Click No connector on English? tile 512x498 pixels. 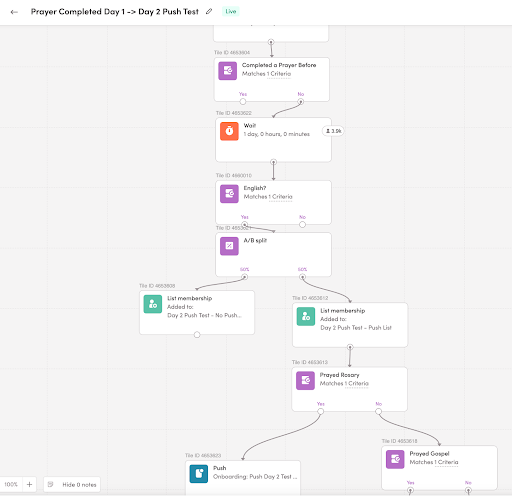tap(302, 225)
